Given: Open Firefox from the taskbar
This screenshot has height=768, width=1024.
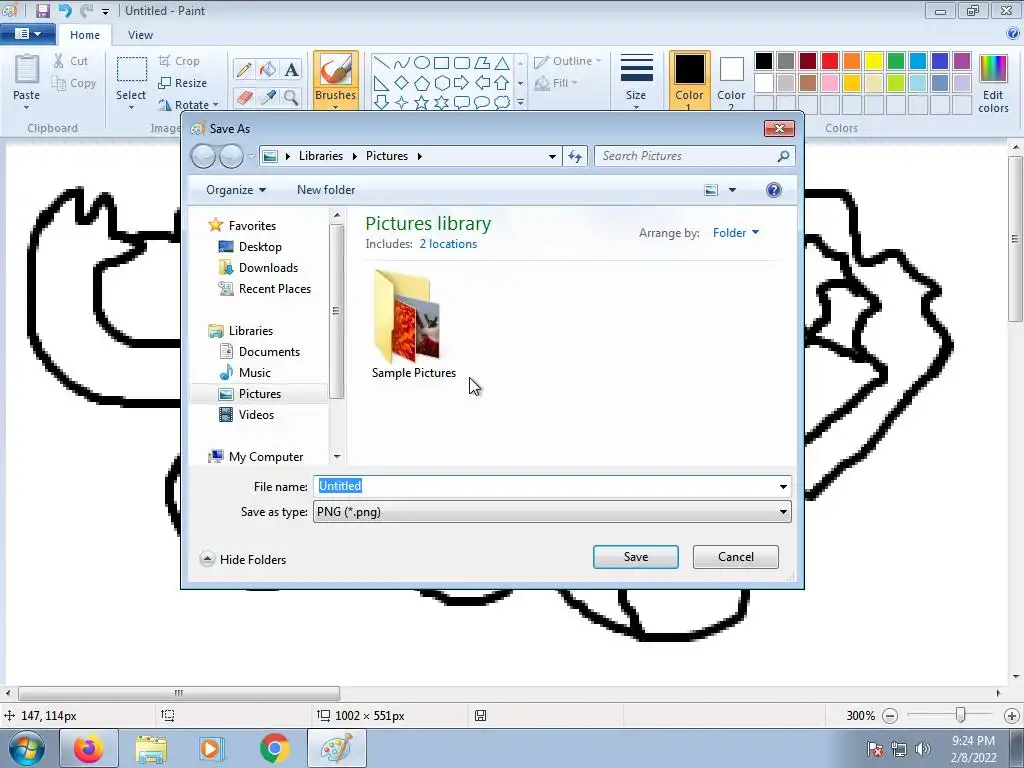Looking at the screenshot, I should point(88,748).
